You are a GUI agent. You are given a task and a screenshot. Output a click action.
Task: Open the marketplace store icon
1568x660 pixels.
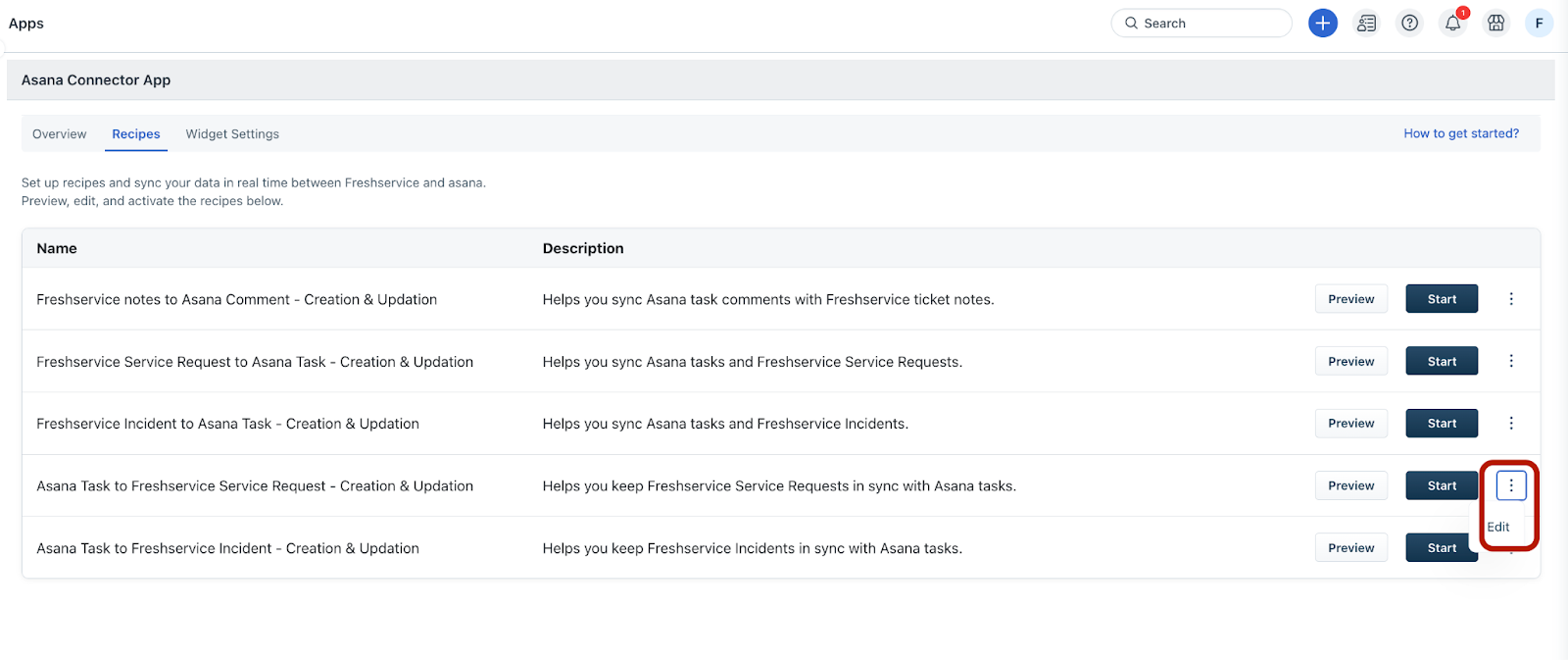(1495, 23)
